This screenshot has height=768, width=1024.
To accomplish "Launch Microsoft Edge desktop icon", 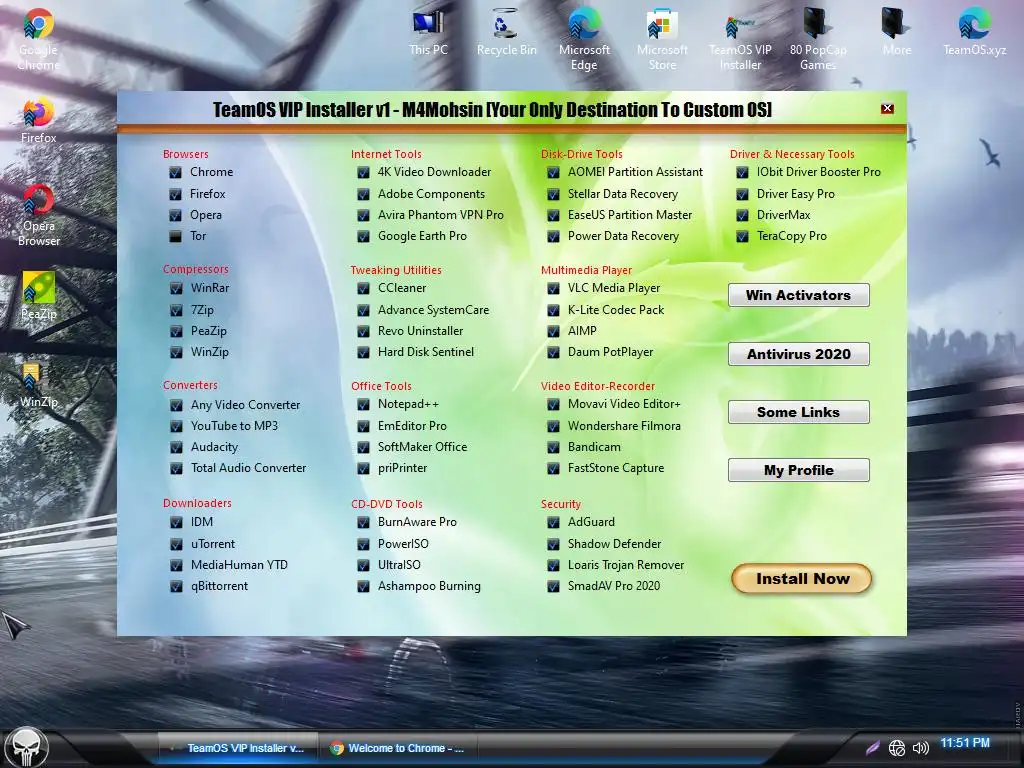I will pos(584,39).
